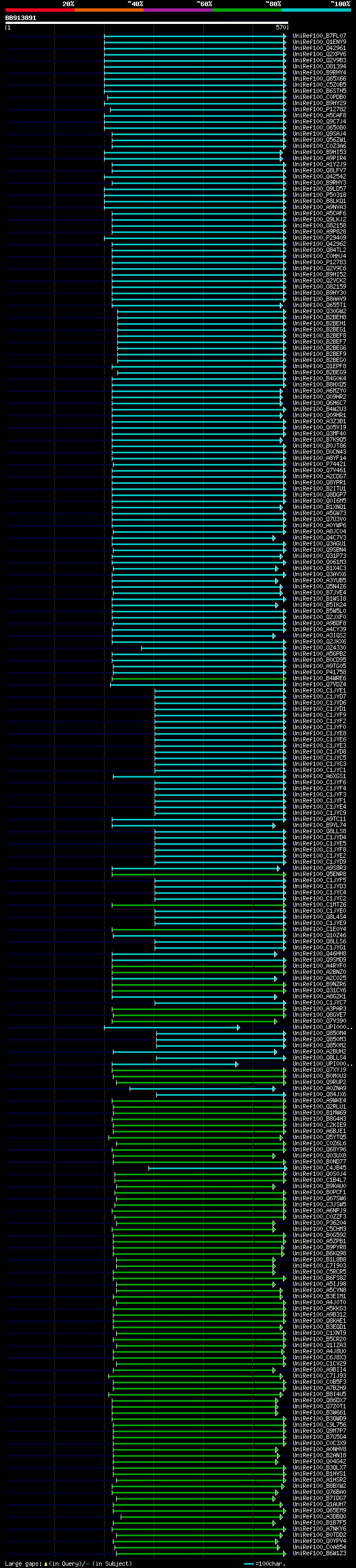Click the 570 query end position label
356x1568 pixels.
[280, 27]
